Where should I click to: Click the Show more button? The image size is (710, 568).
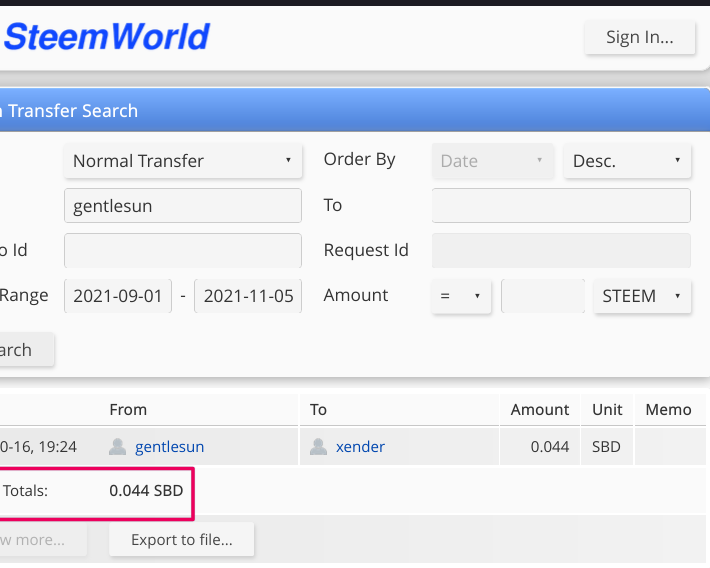pos(42,539)
